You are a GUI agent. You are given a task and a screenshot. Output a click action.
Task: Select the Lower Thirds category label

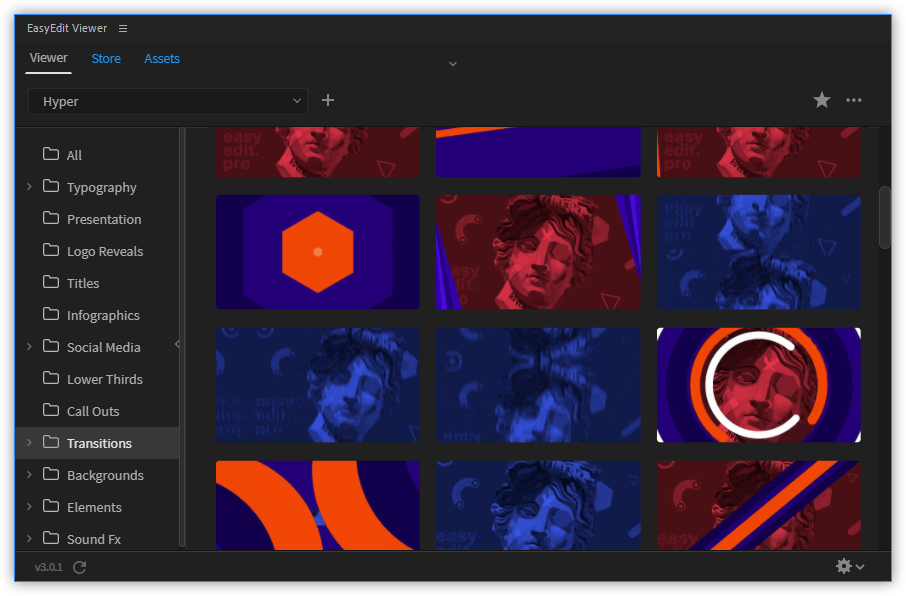pyautogui.click(x=105, y=379)
